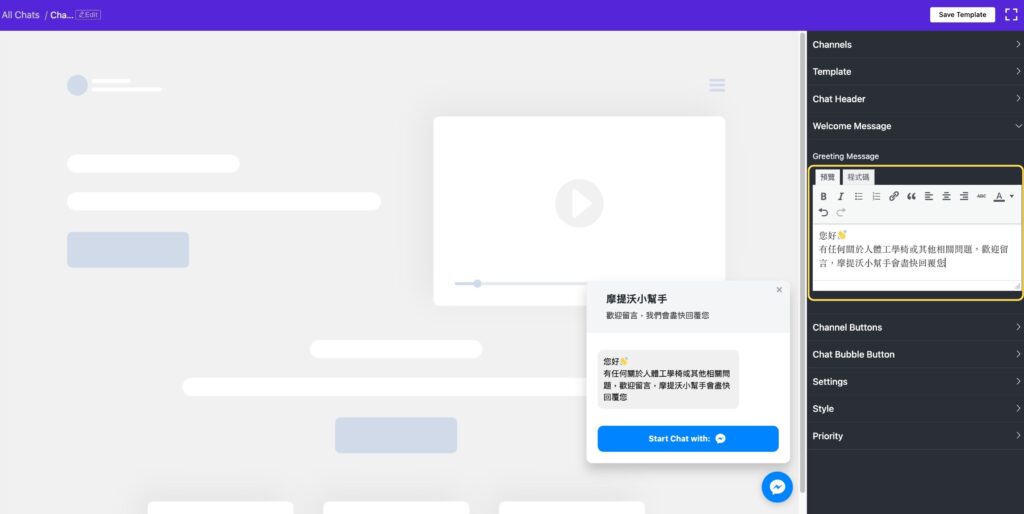Toggle bold formatting in greeting editor
This screenshot has width=1024, height=514.
tap(824, 197)
